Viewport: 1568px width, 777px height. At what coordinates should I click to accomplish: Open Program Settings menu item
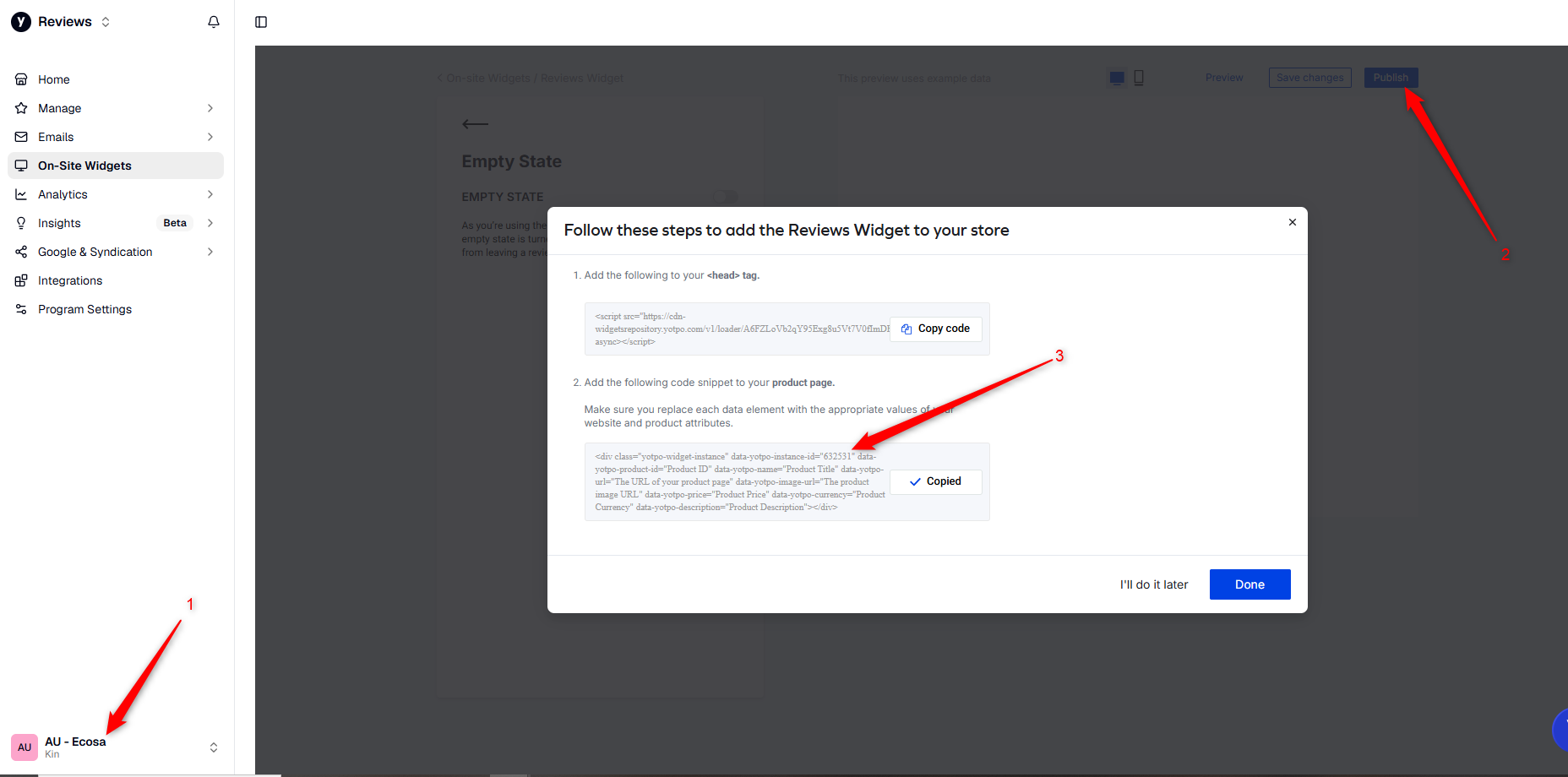116,309
